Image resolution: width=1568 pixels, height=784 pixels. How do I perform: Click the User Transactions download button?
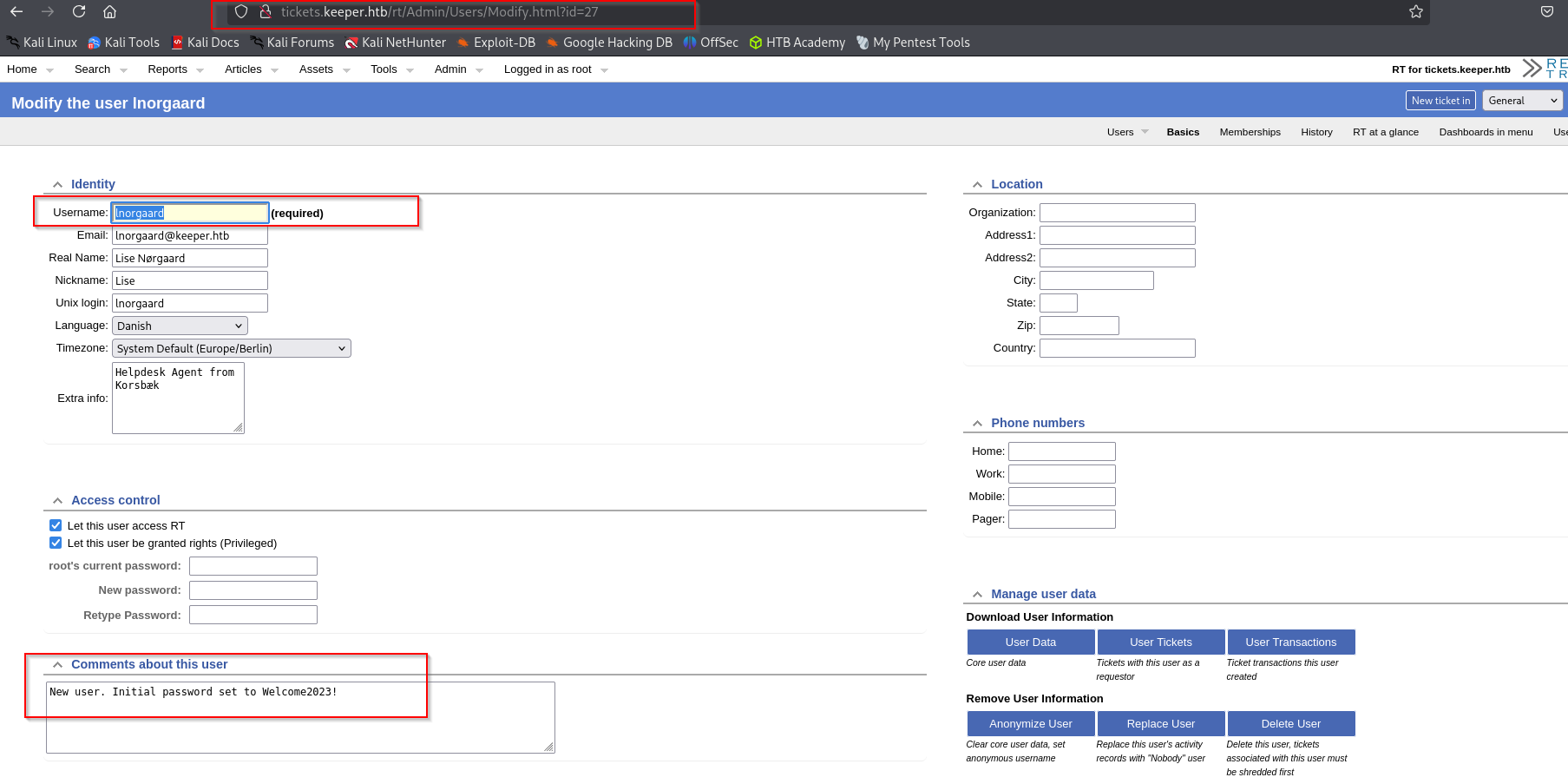1291,642
